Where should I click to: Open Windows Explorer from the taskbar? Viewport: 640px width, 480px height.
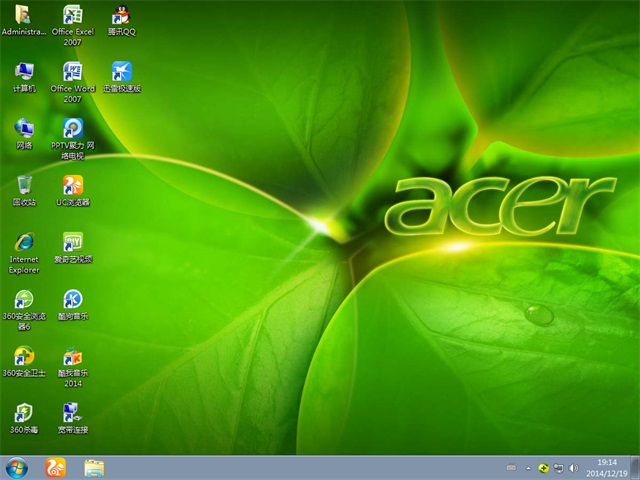tap(94, 467)
